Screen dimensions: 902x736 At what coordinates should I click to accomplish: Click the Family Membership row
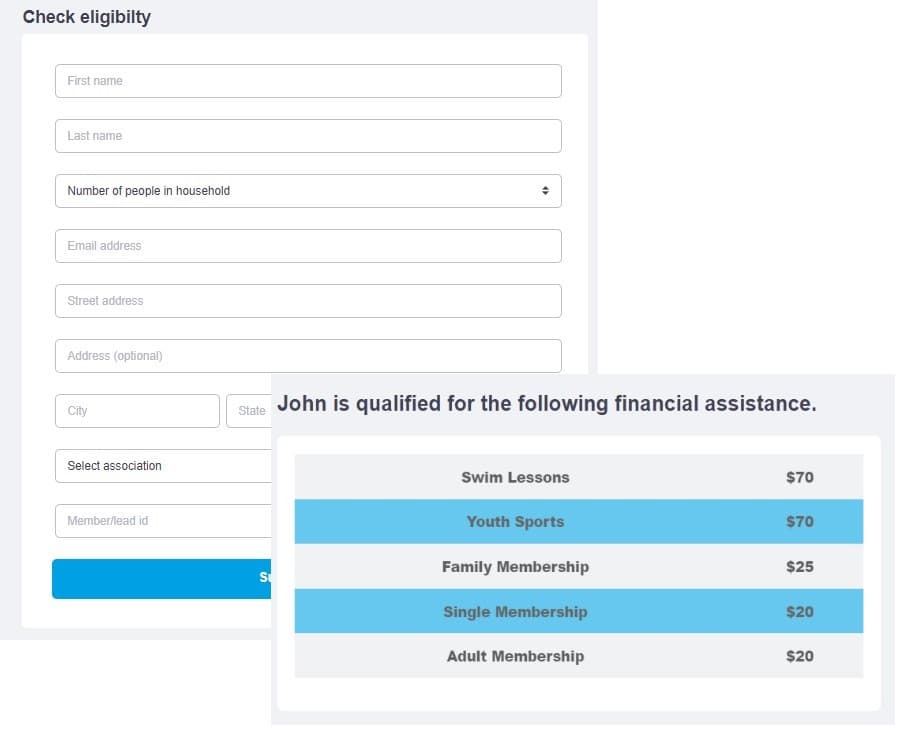[578, 566]
